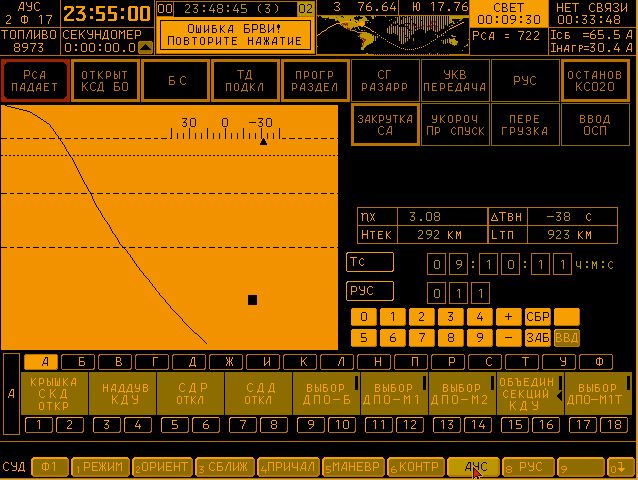The height and width of the screenshot is (480, 638).
Task: Open the 6 КОНТР format tab
Action: tap(415, 467)
